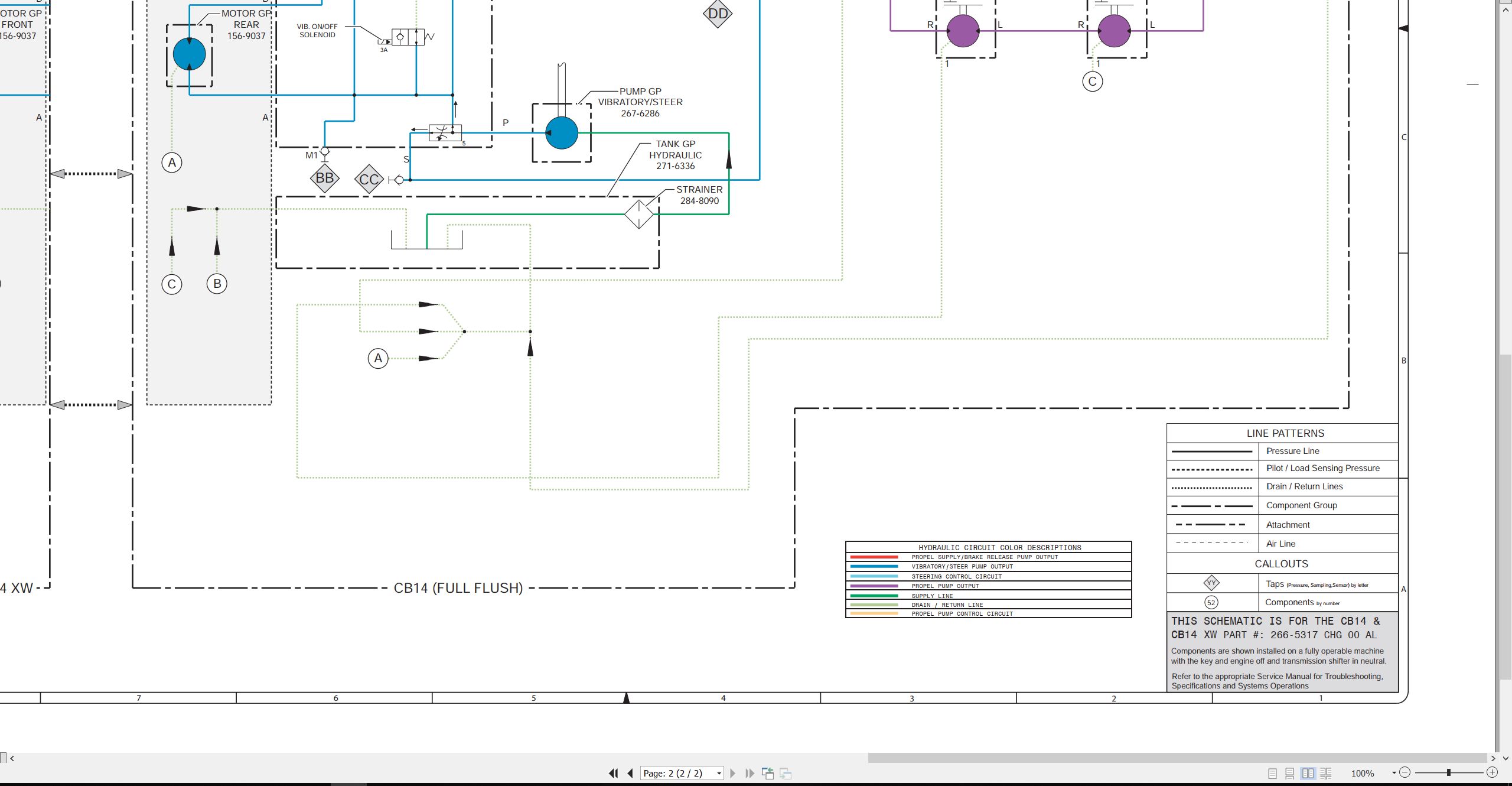Switch to single page layout
This screenshot has height=786, width=1512.
pos(1272,773)
